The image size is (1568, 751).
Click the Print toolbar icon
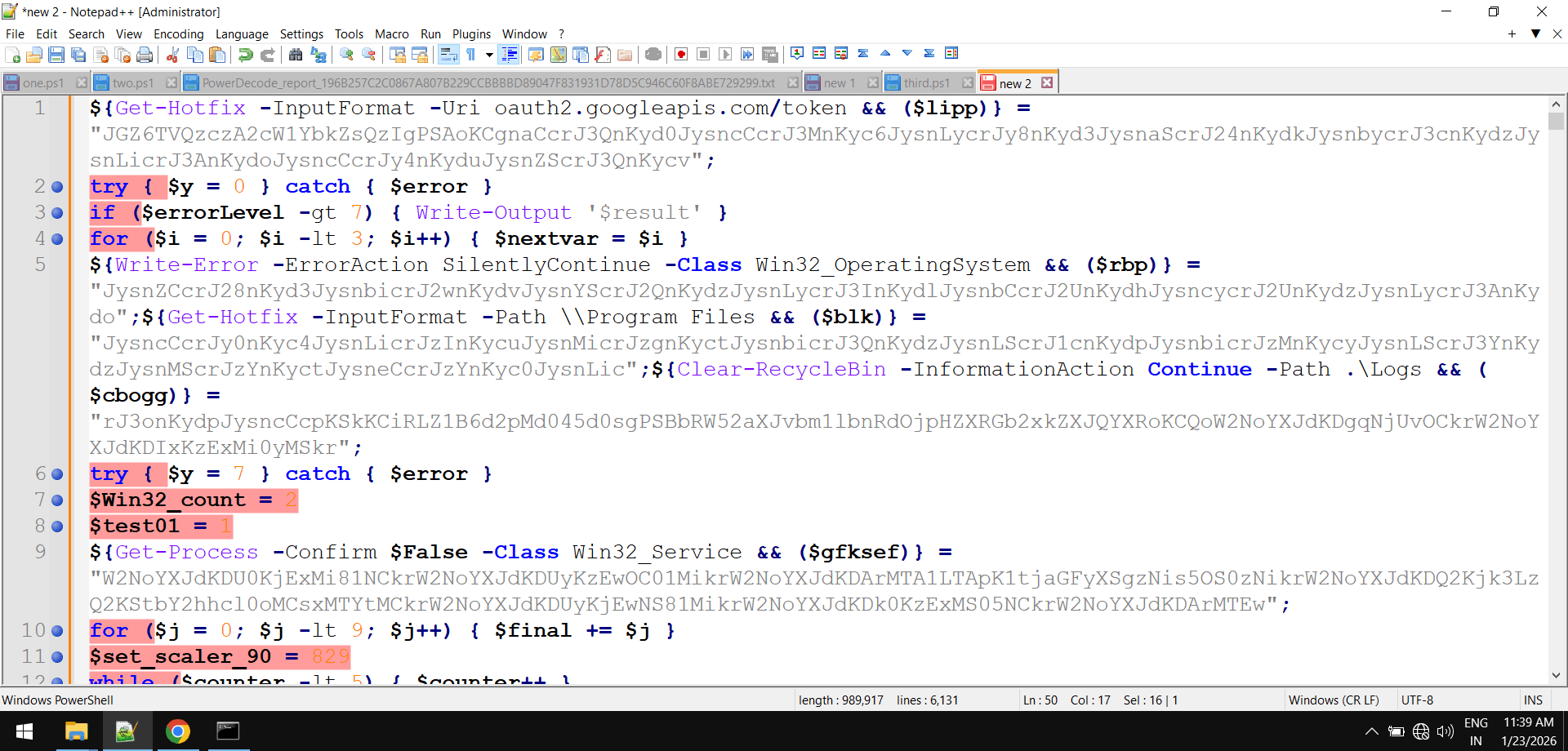coord(145,54)
